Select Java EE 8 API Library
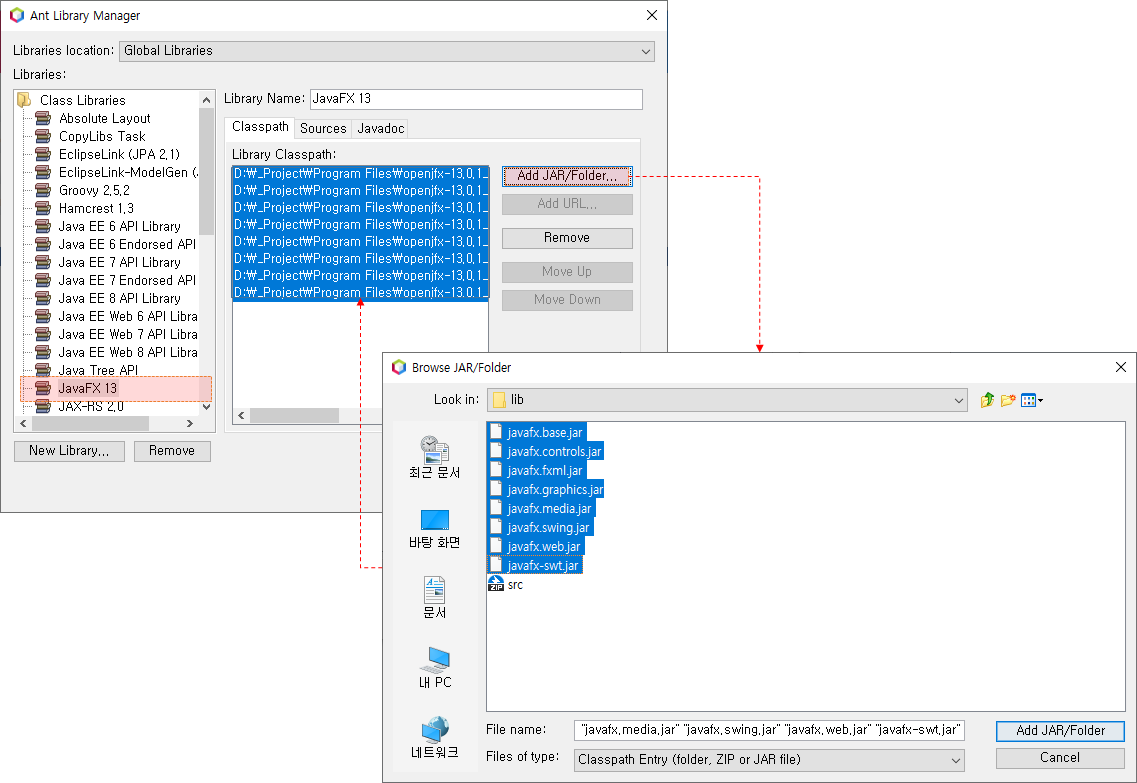This screenshot has width=1137, height=783. pos(119,298)
